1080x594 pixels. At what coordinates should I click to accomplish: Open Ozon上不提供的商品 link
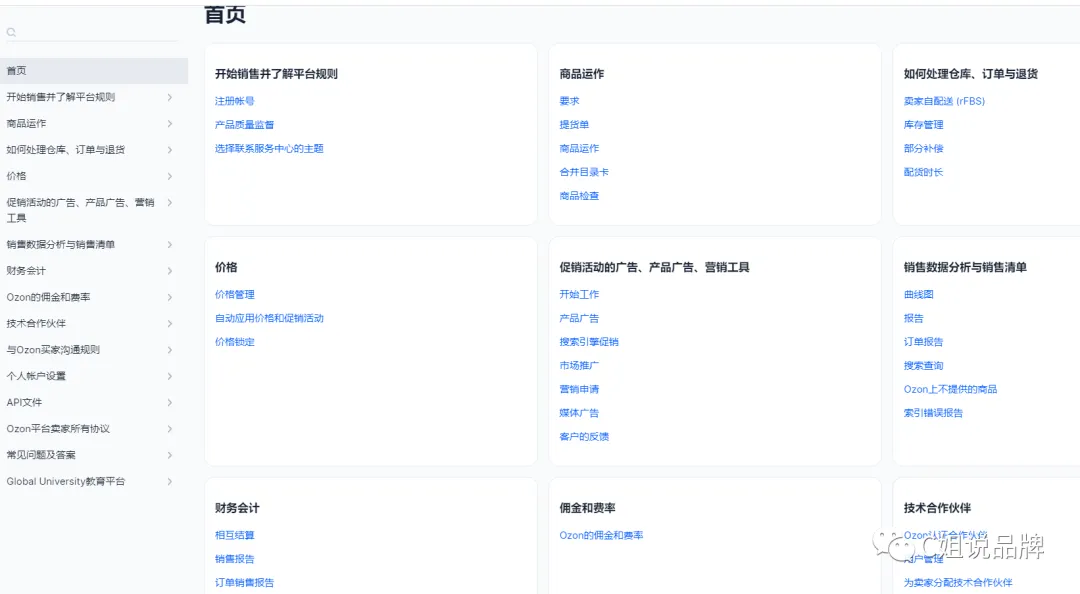pos(951,389)
